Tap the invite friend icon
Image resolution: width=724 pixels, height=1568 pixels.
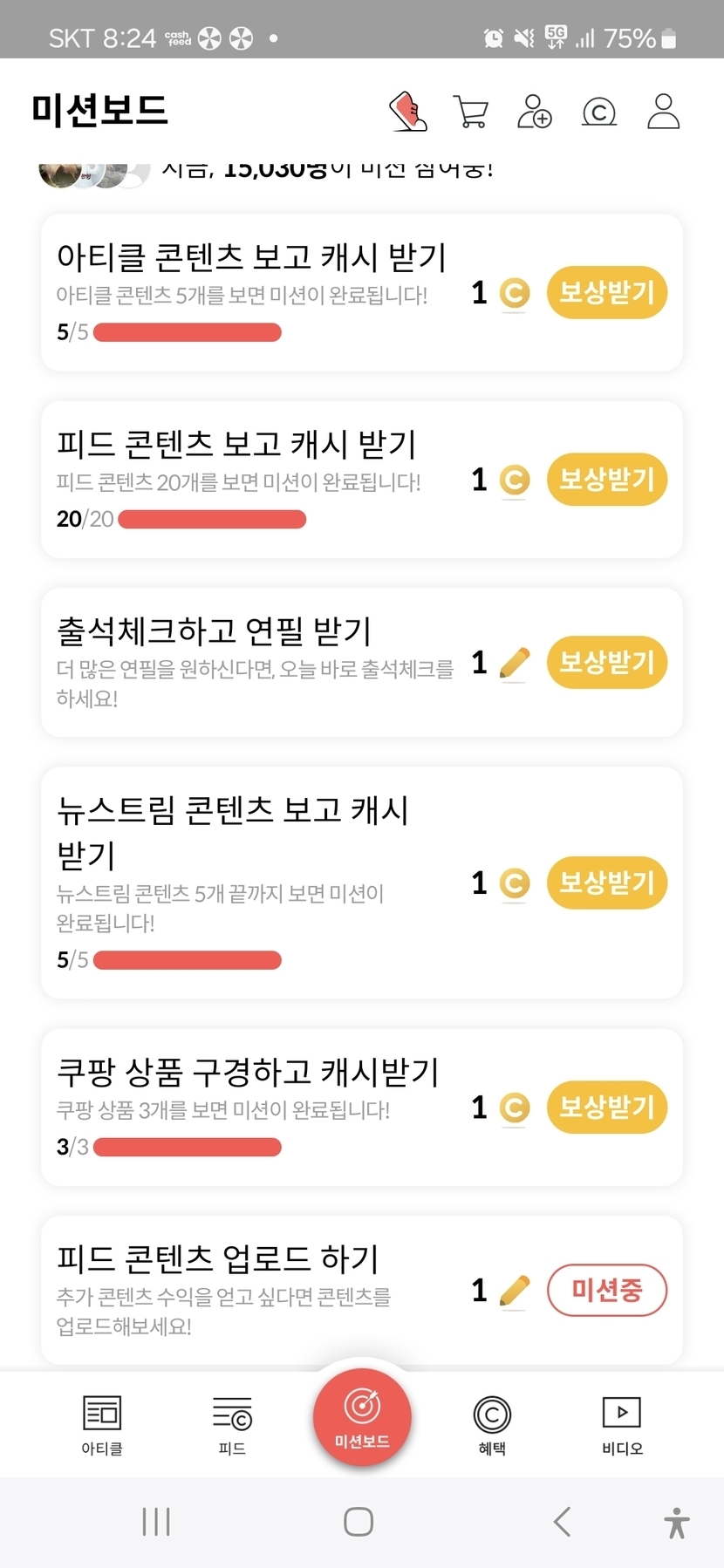coord(534,112)
